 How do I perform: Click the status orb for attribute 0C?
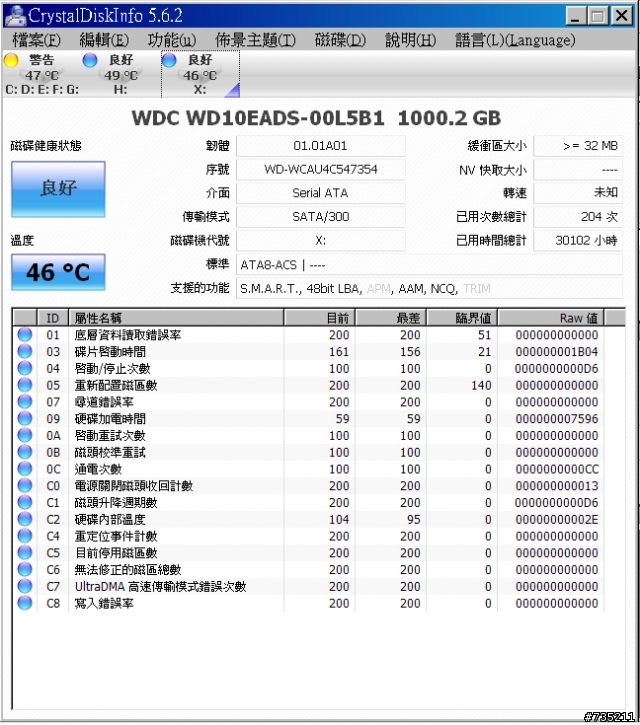pos(25,469)
